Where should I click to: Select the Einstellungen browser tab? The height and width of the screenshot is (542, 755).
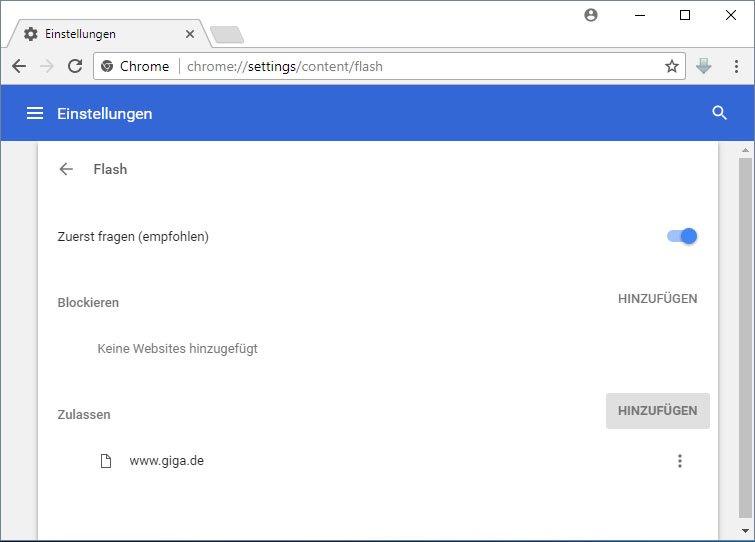click(x=107, y=34)
